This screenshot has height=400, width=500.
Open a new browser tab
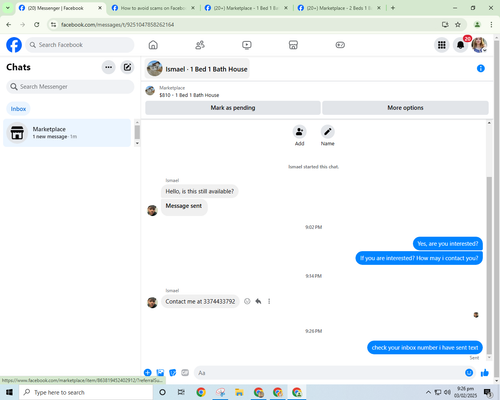click(393, 8)
